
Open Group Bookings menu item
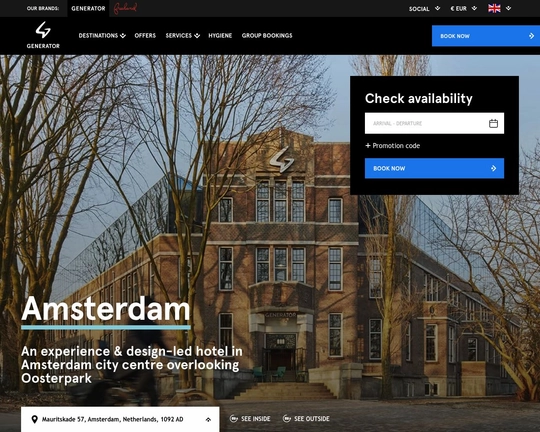[267, 35]
